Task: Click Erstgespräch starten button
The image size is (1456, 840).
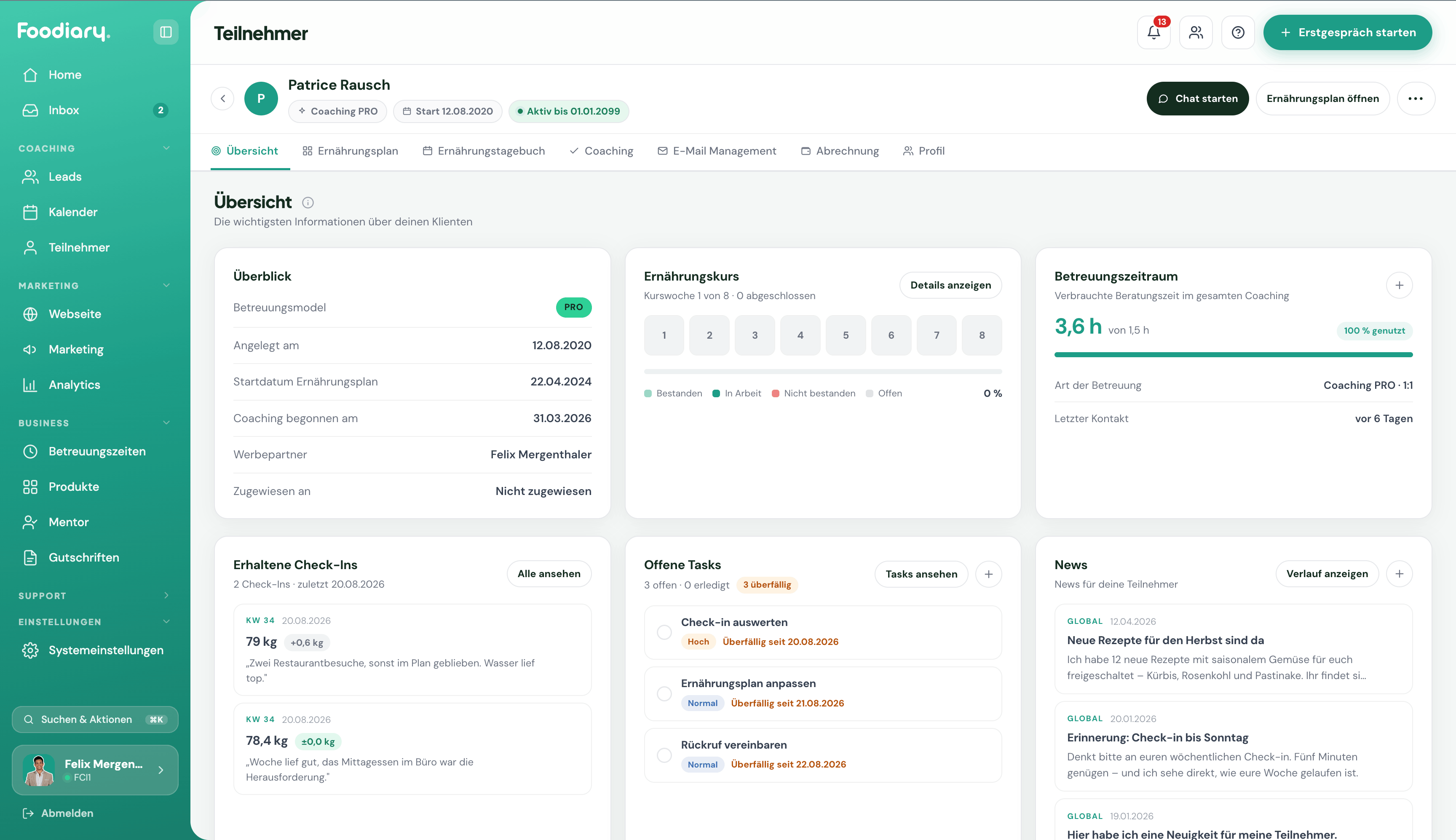Action: pyautogui.click(x=1348, y=32)
